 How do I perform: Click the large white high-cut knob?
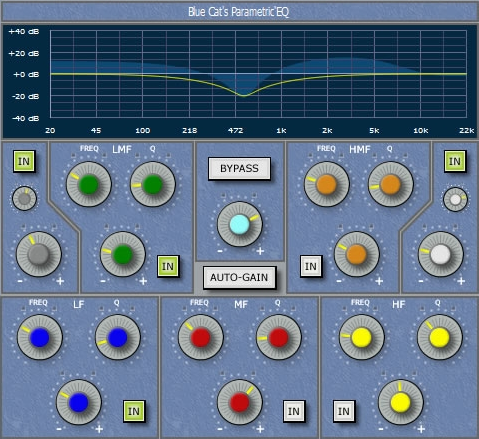point(441,254)
